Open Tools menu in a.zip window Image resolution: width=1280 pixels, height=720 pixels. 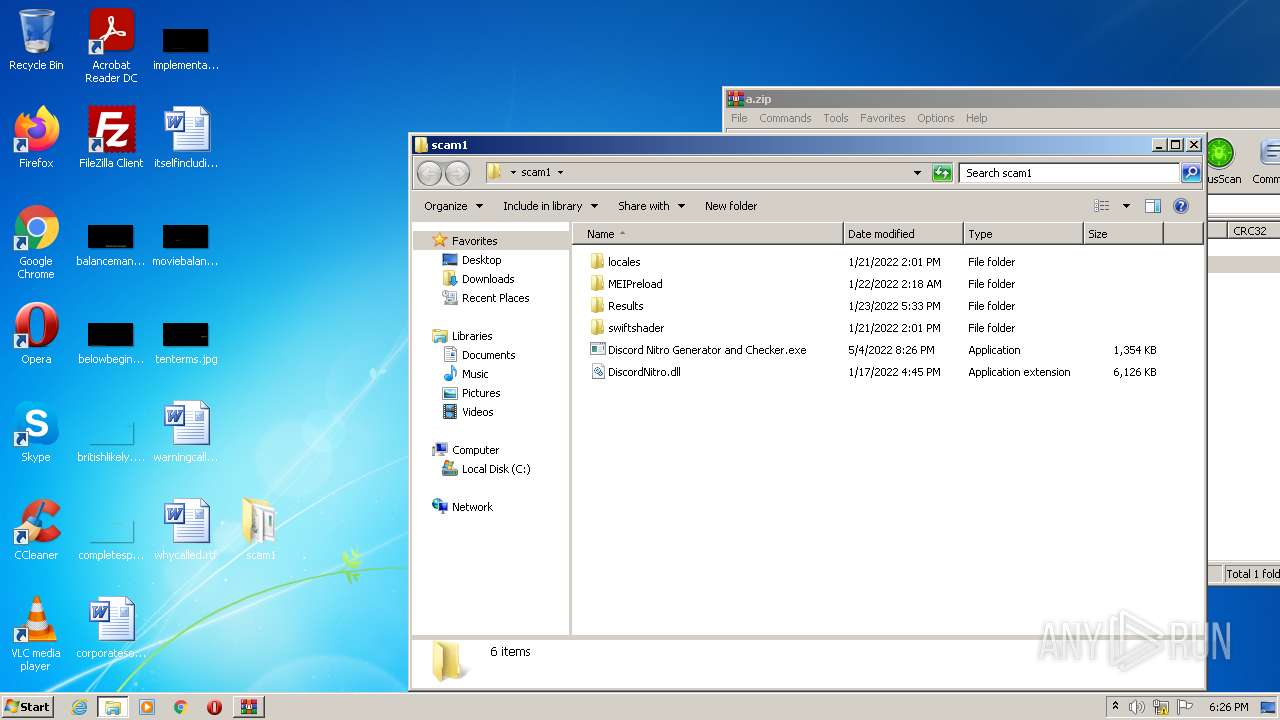(x=836, y=118)
